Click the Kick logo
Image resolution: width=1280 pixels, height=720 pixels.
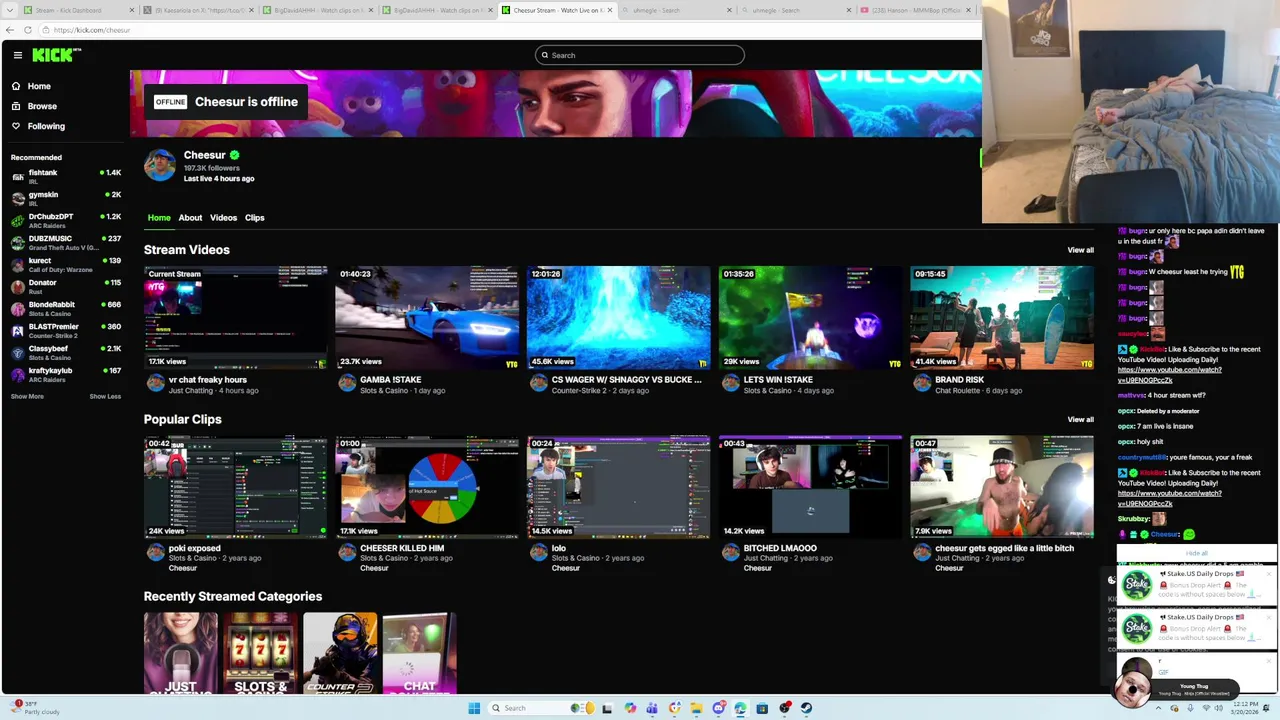(56, 55)
